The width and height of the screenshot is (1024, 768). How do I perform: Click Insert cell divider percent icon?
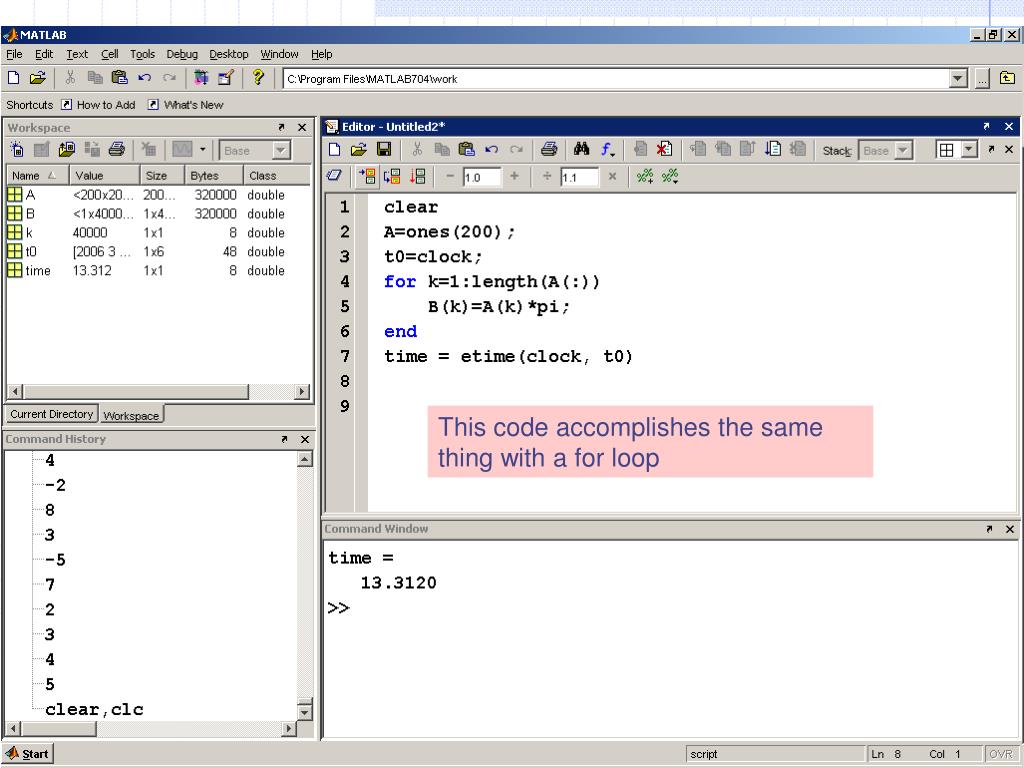[645, 176]
